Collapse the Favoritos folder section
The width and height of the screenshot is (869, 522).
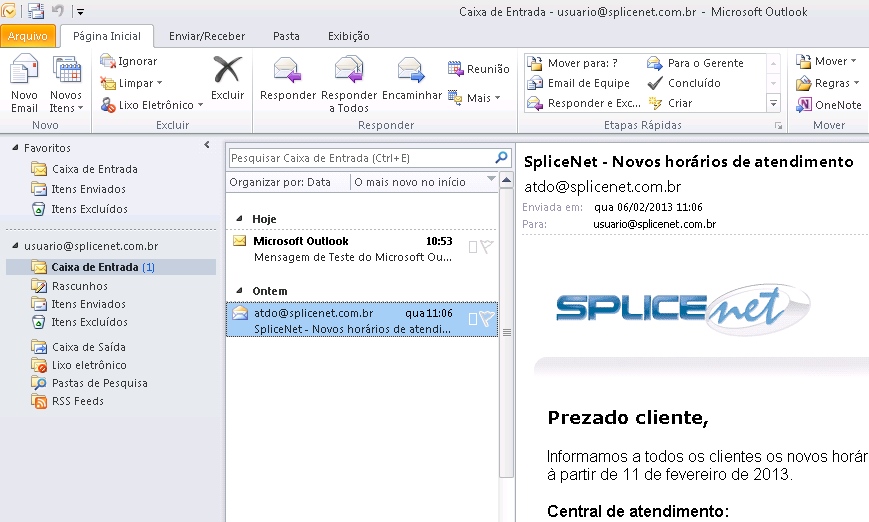pos(14,148)
